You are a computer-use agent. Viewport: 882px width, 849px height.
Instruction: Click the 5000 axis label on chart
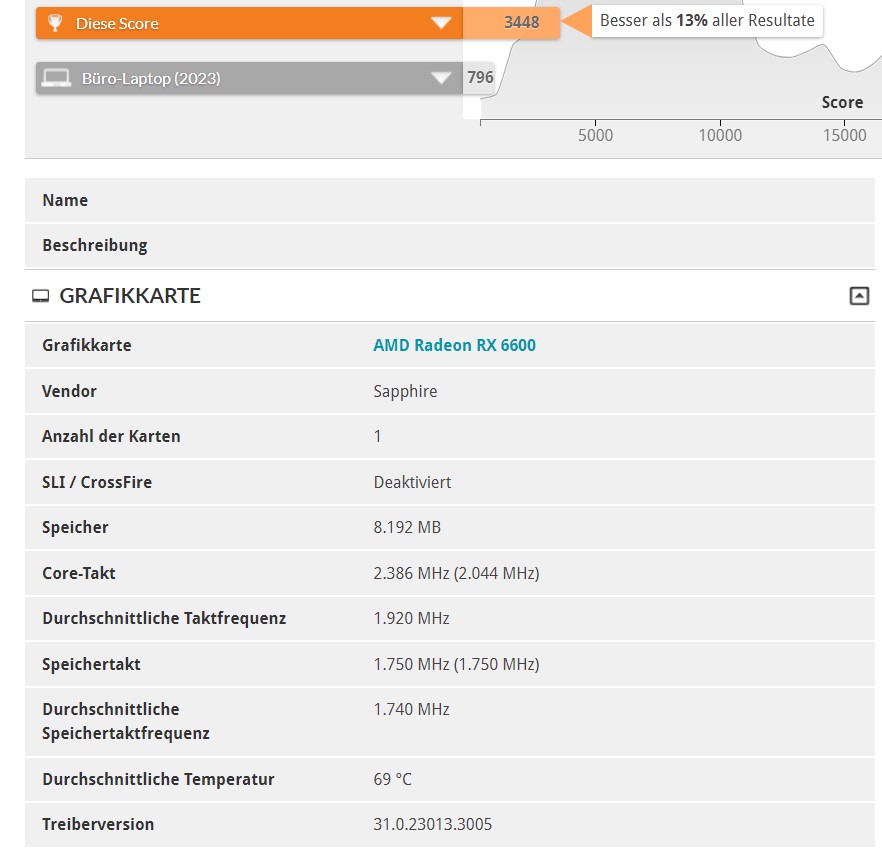pyautogui.click(x=596, y=136)
